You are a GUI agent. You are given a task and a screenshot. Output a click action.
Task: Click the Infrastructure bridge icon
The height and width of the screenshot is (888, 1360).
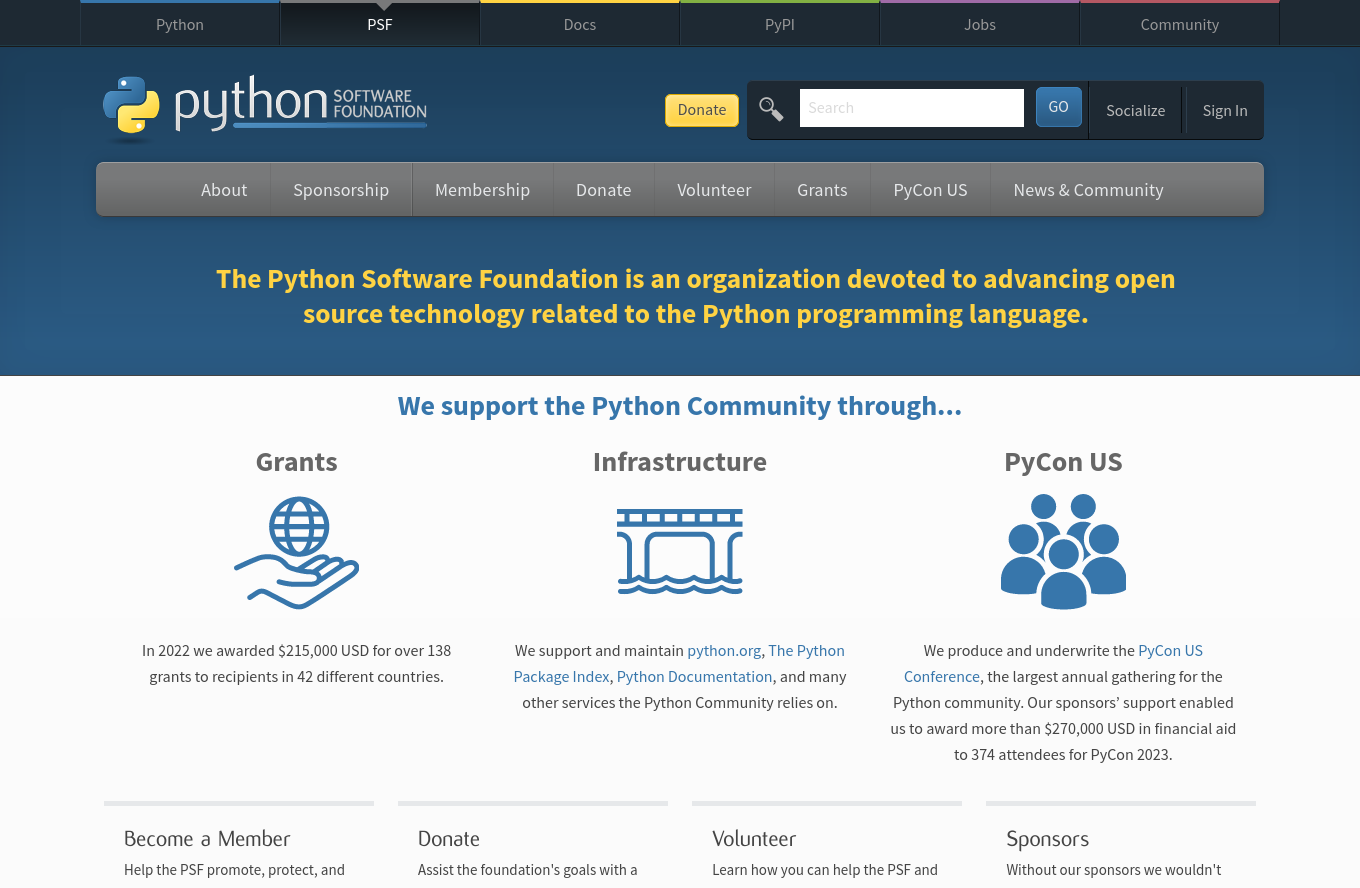(680, 551)
